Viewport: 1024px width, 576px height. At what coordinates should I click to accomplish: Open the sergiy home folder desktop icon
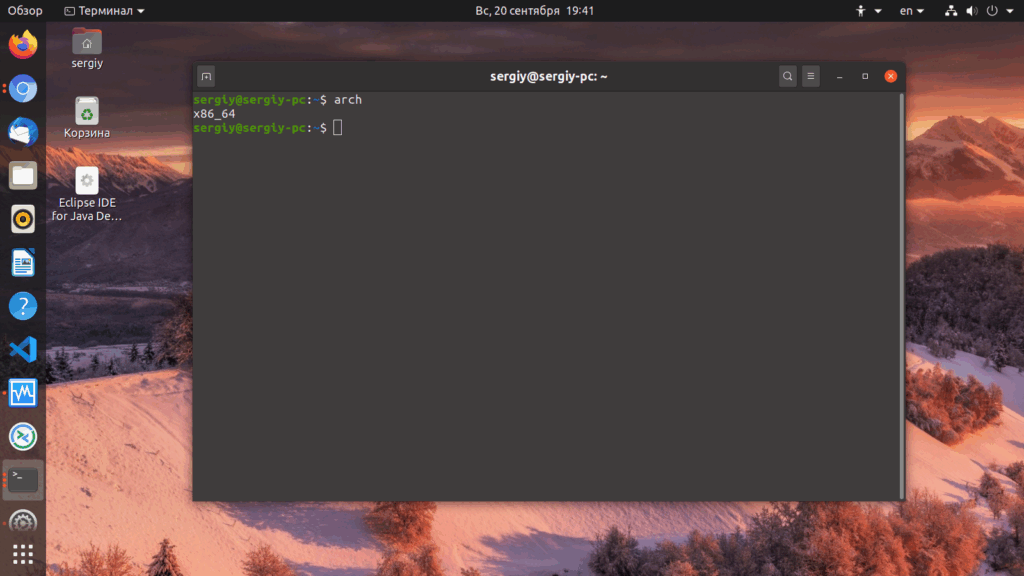pyautogui.click(x=87, y=48)
